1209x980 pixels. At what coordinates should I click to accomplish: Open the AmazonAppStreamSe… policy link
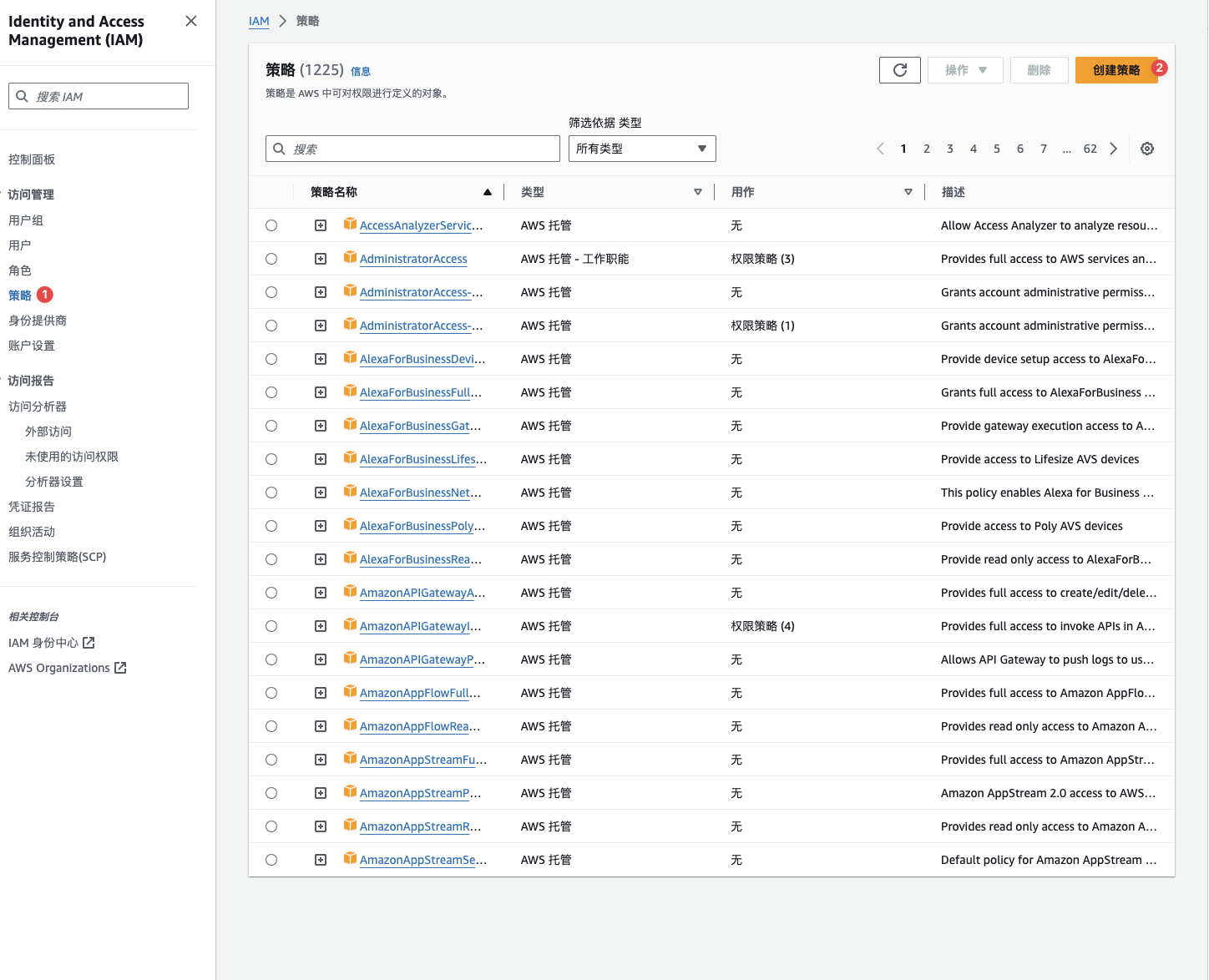coord(423,860)
